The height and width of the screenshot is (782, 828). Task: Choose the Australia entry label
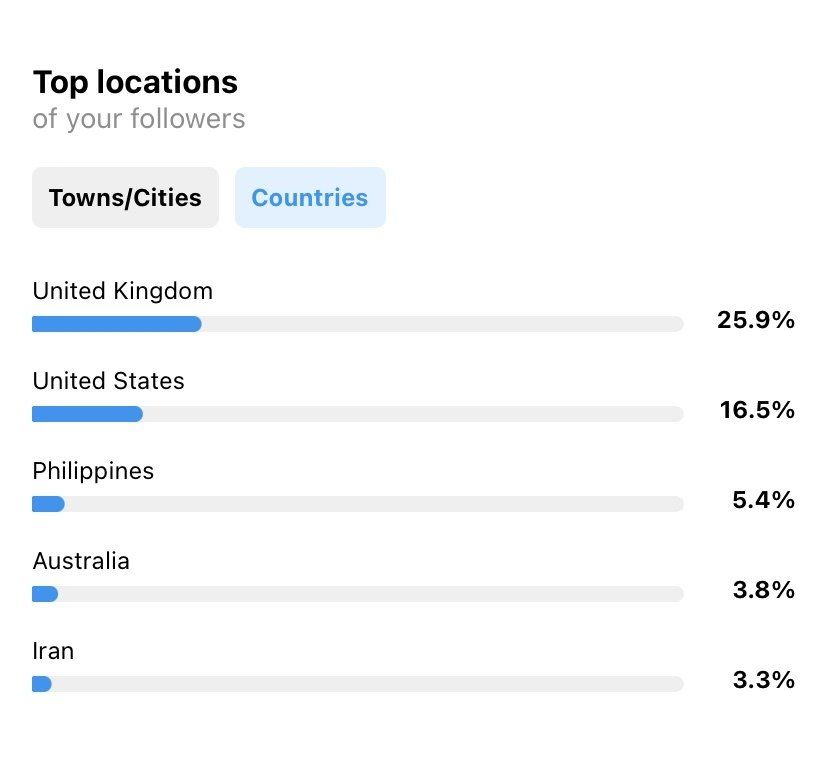81,561
